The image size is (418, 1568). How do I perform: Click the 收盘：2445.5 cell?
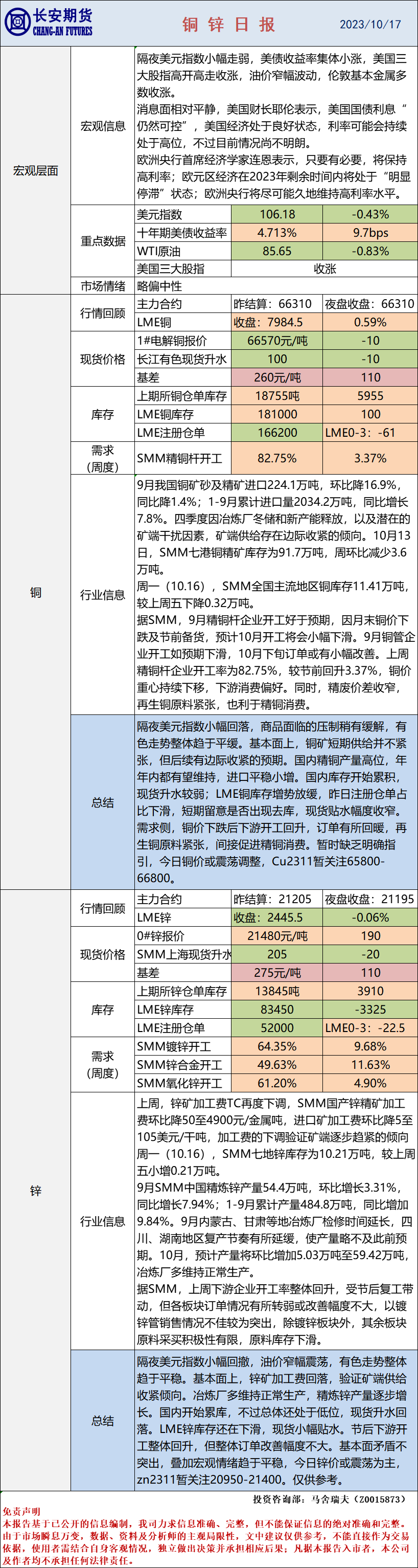coord(277,916)
